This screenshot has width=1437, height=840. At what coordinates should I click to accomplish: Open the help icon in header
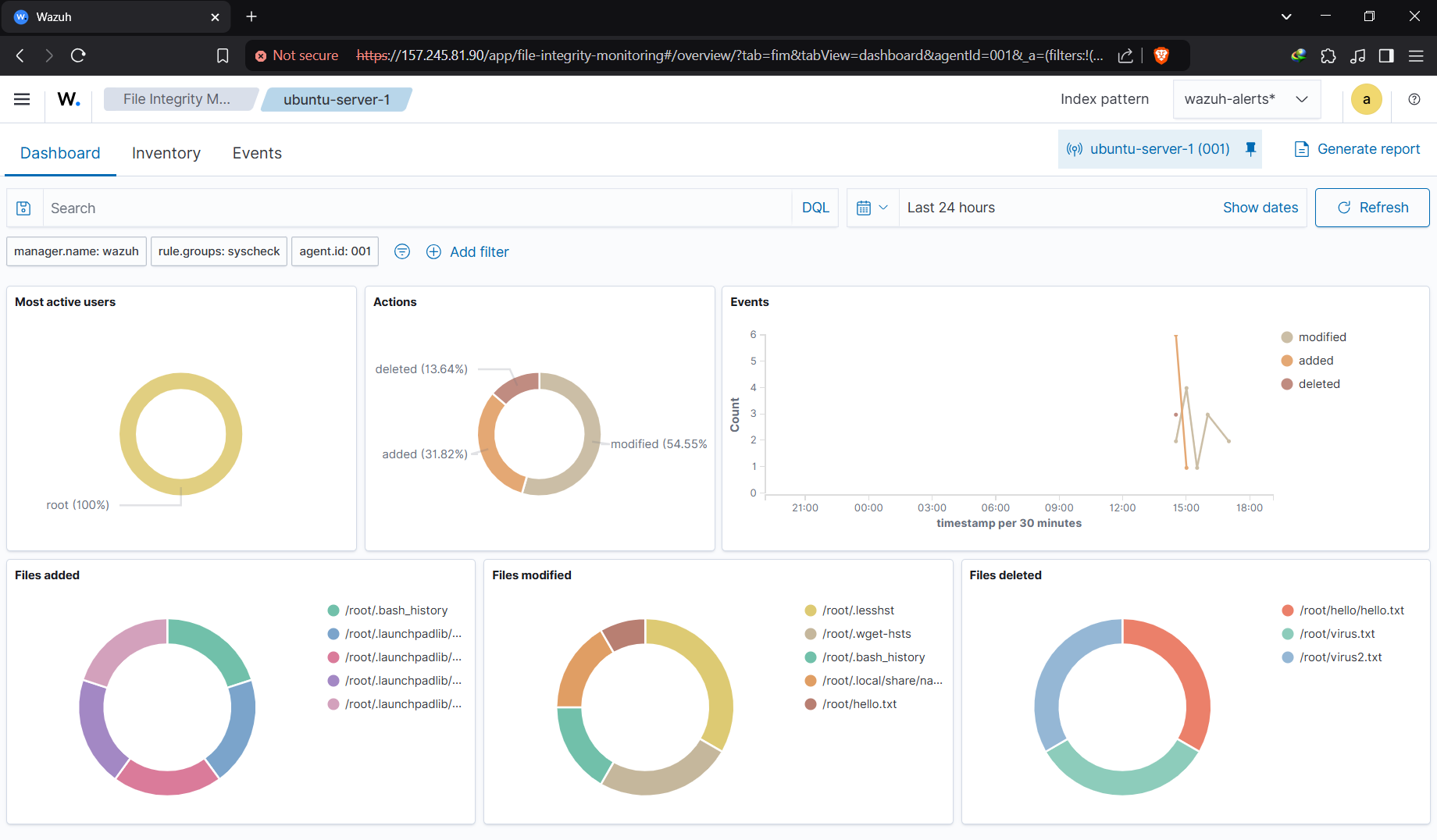click(1414, 99)
